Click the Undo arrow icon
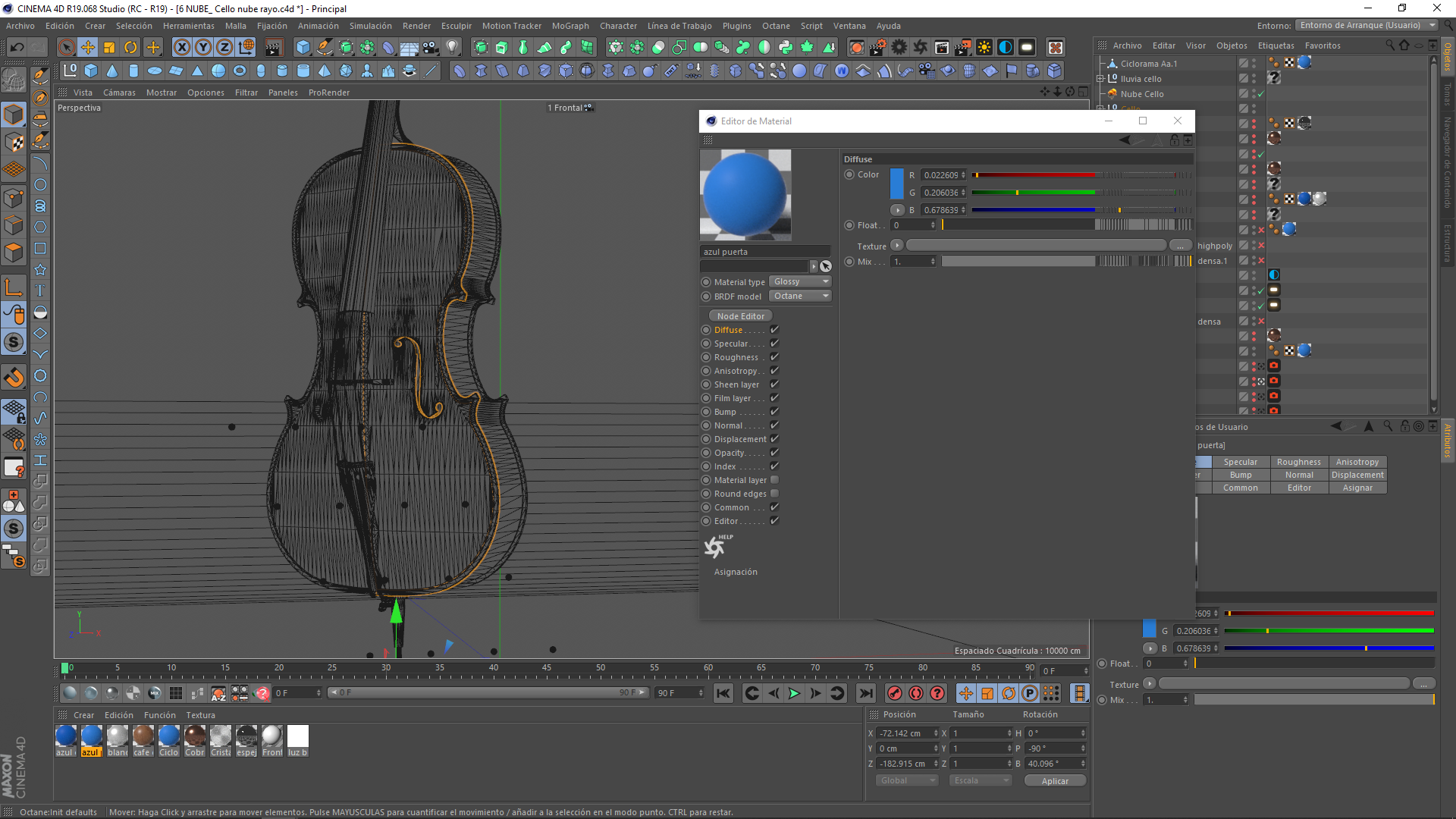The width and height of the screenshot is (1456, 819). (17, 48)
